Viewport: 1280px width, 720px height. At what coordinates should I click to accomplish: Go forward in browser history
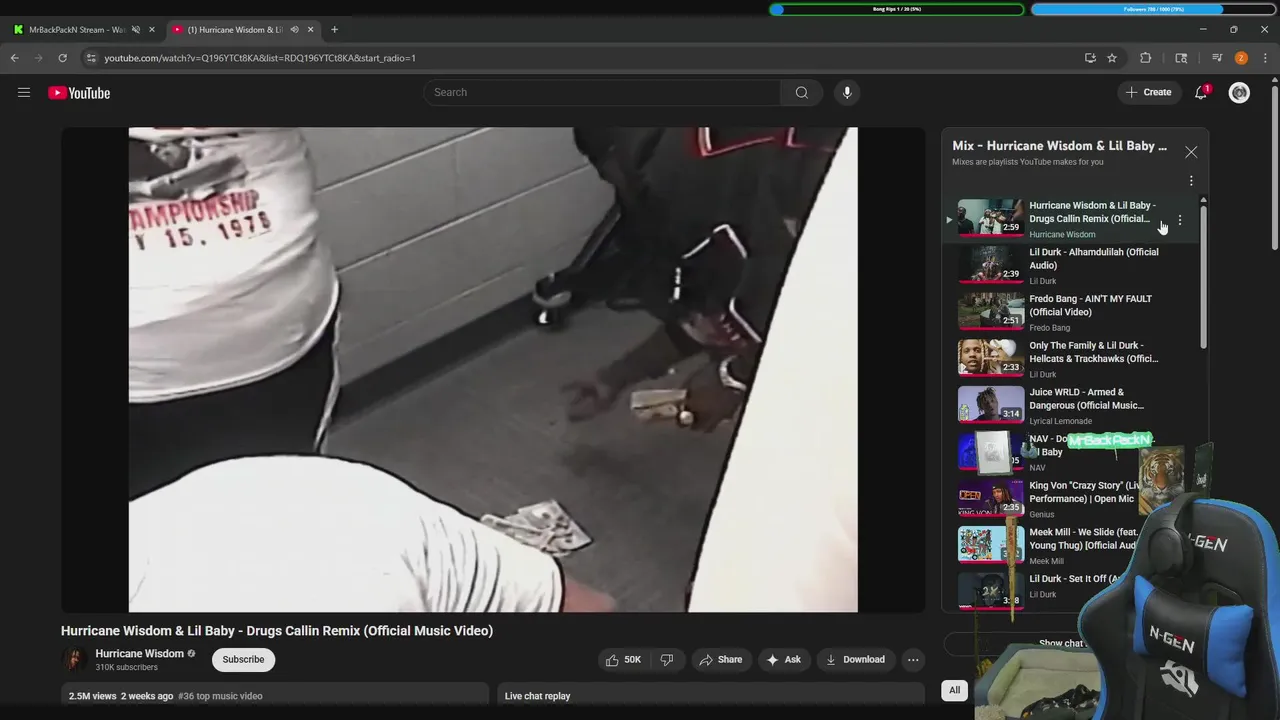(x=39, y=58)
